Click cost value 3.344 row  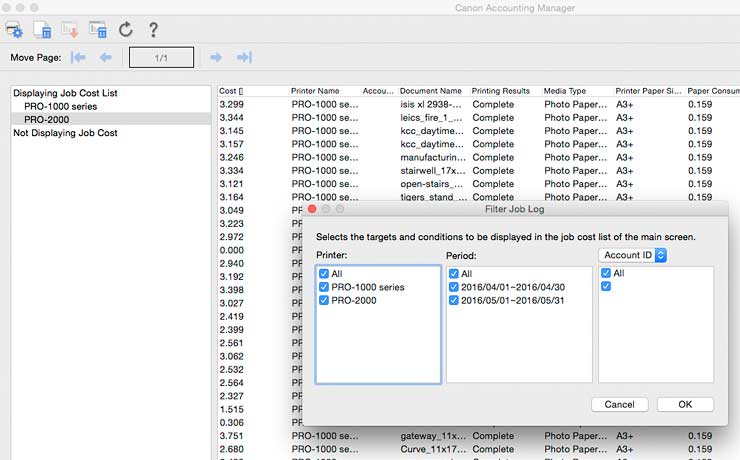[x=231, y=117]
